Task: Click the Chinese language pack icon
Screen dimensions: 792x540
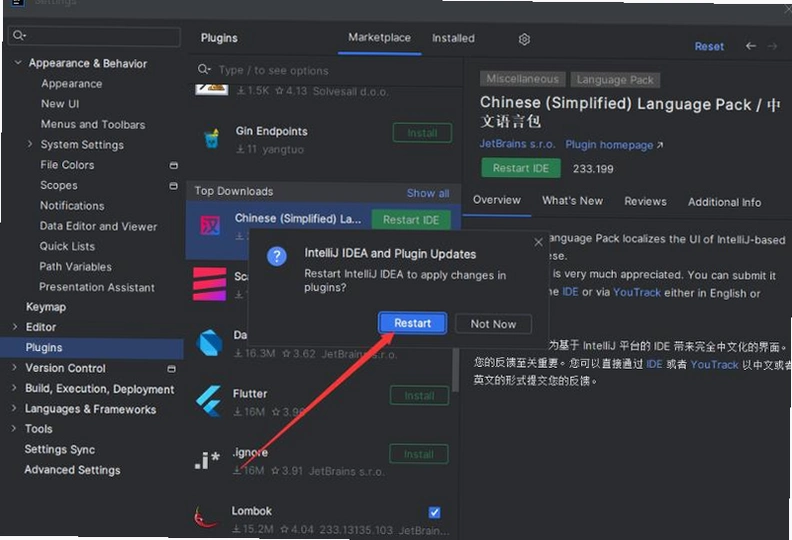Action: click(210, 225)
